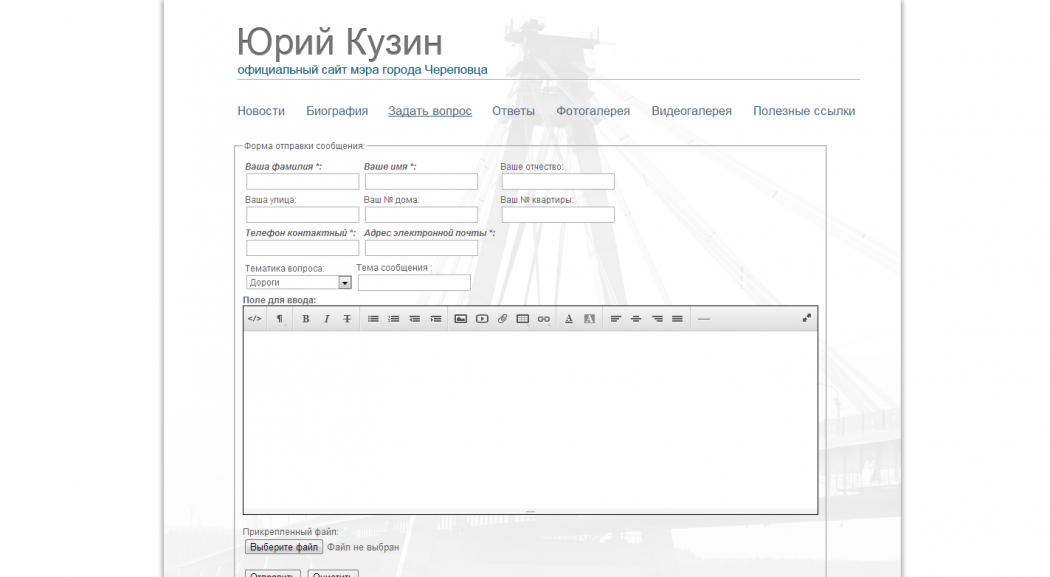This screenshot has width=1050, height=577.
Task: Click 'официальный сайт мэра города Череповца' subtitle
Action: tap(362, 70)
